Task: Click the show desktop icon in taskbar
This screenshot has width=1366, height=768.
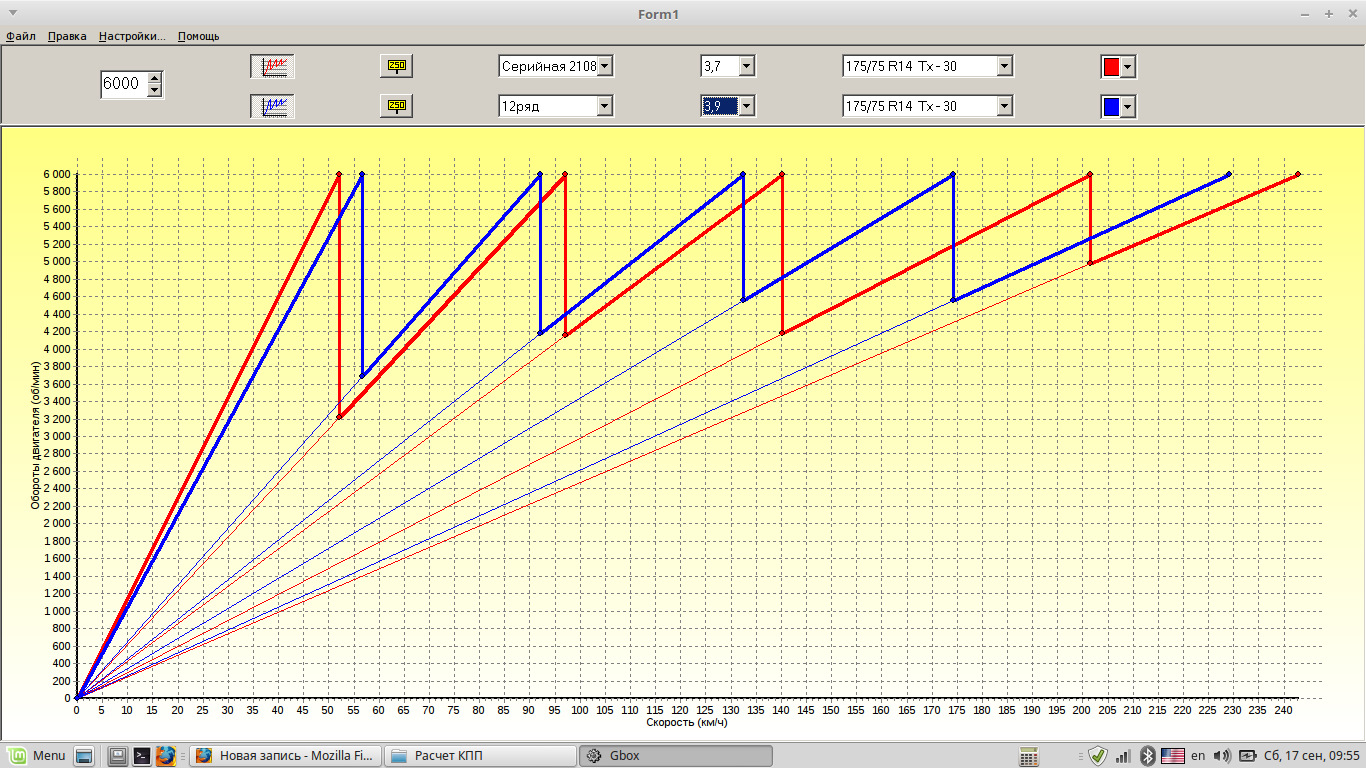Action: coord(84,755)
